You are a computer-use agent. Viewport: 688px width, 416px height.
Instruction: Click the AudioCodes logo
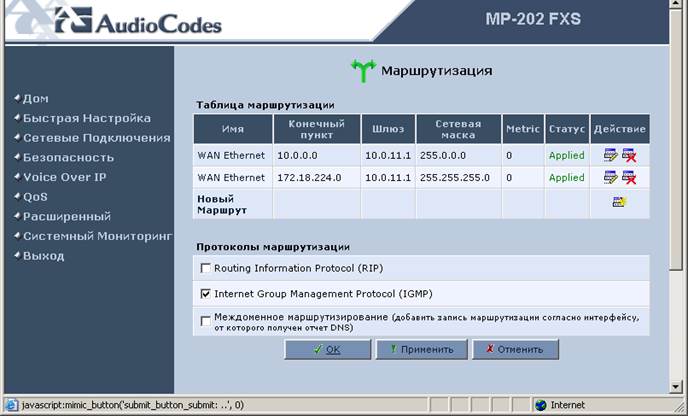[138, 21]
